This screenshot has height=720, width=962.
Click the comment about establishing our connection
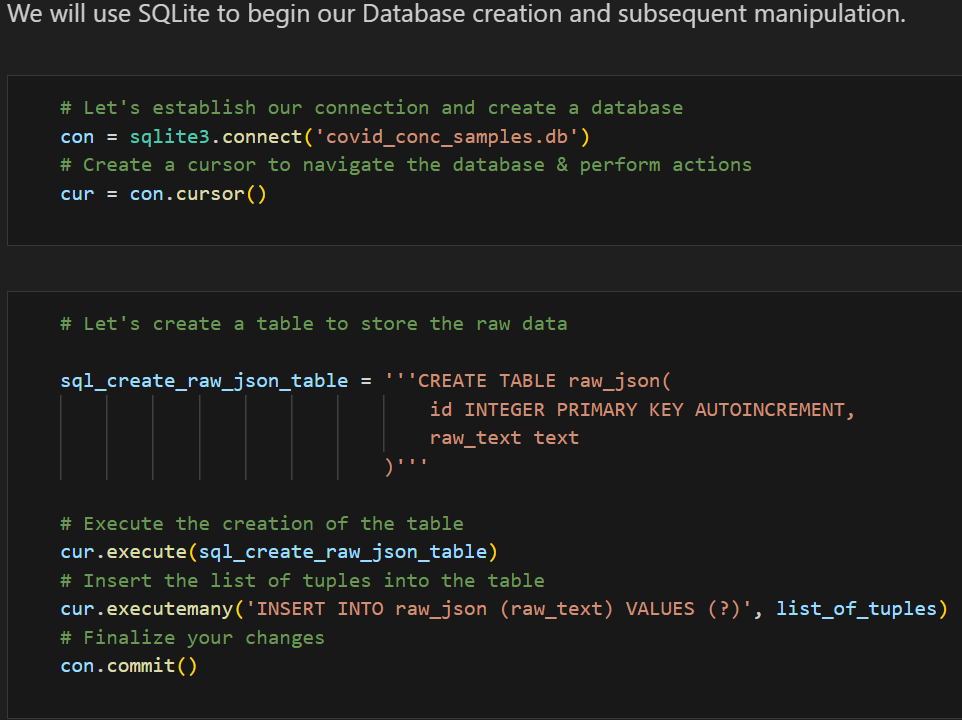click(371, 107)
